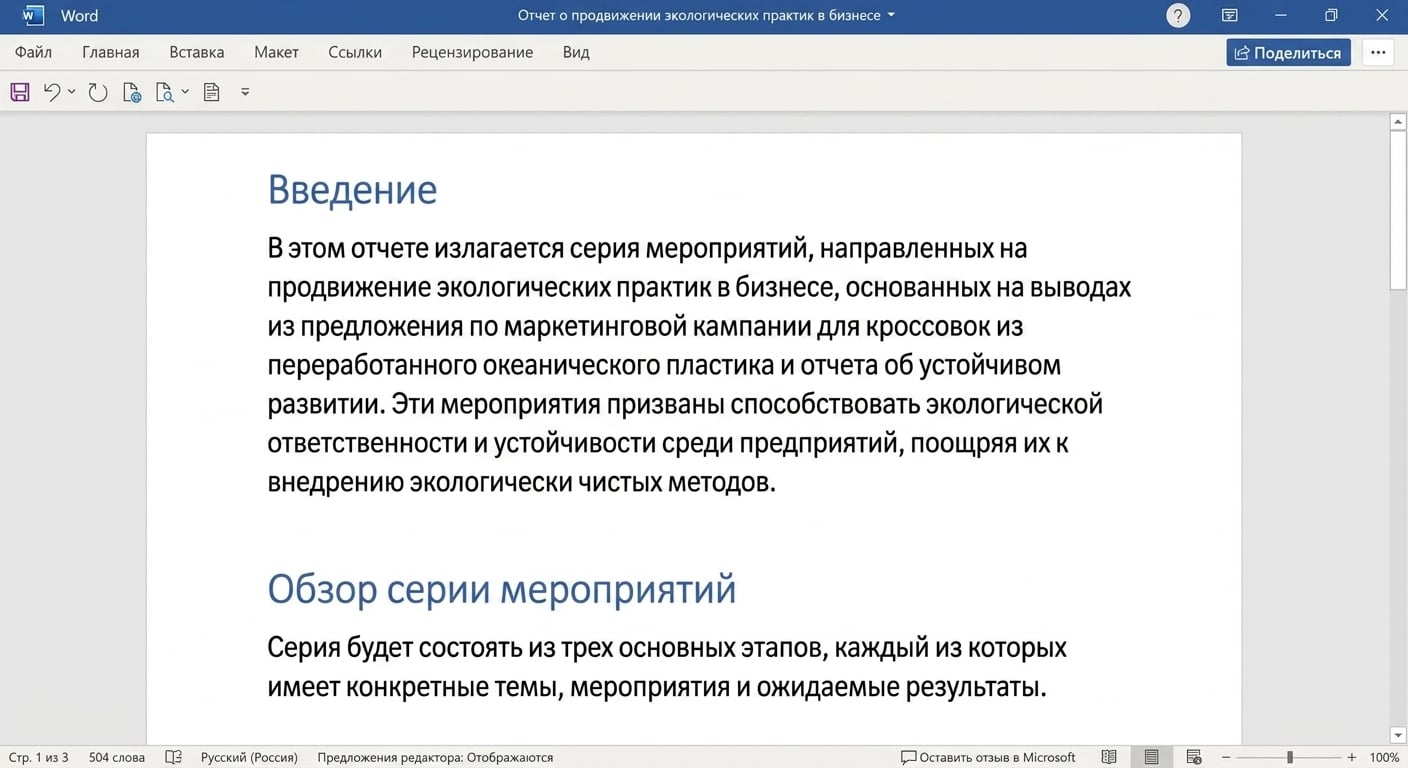Open the Файл menu
1408x768 pixels.
33,52
